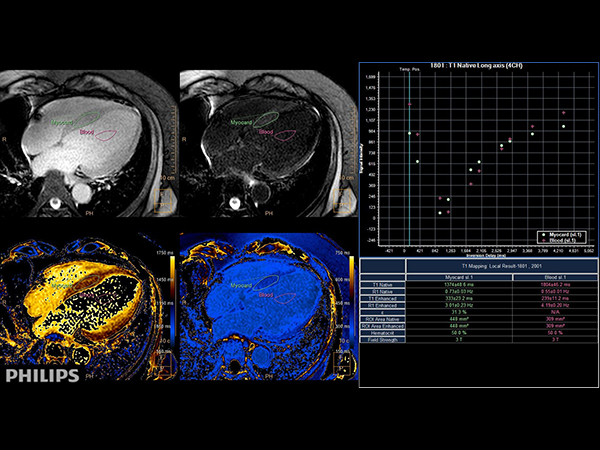The width and height of the screenshot is (600, 450).
Task: Select the orientation cube in the native grayscale image
Action: pos(163,201)
